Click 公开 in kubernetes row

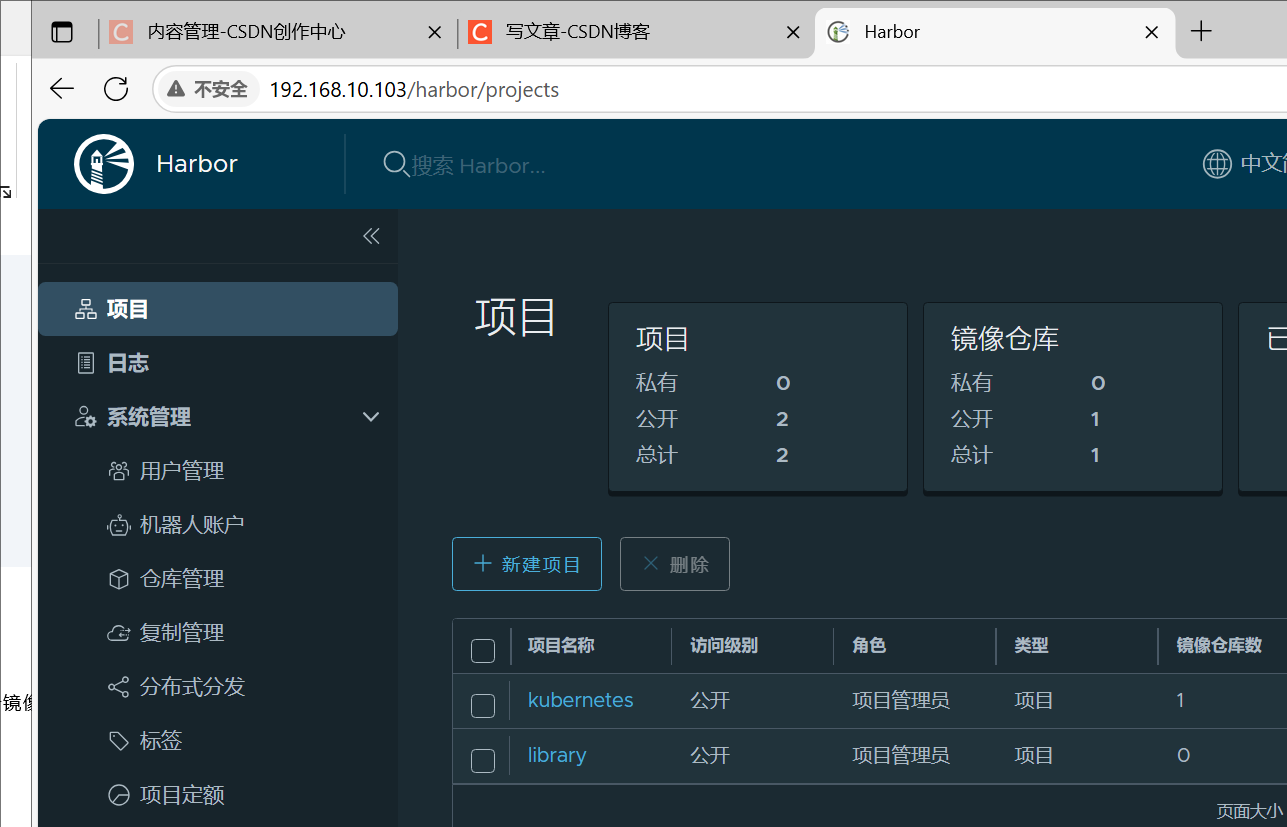[710, 700]
